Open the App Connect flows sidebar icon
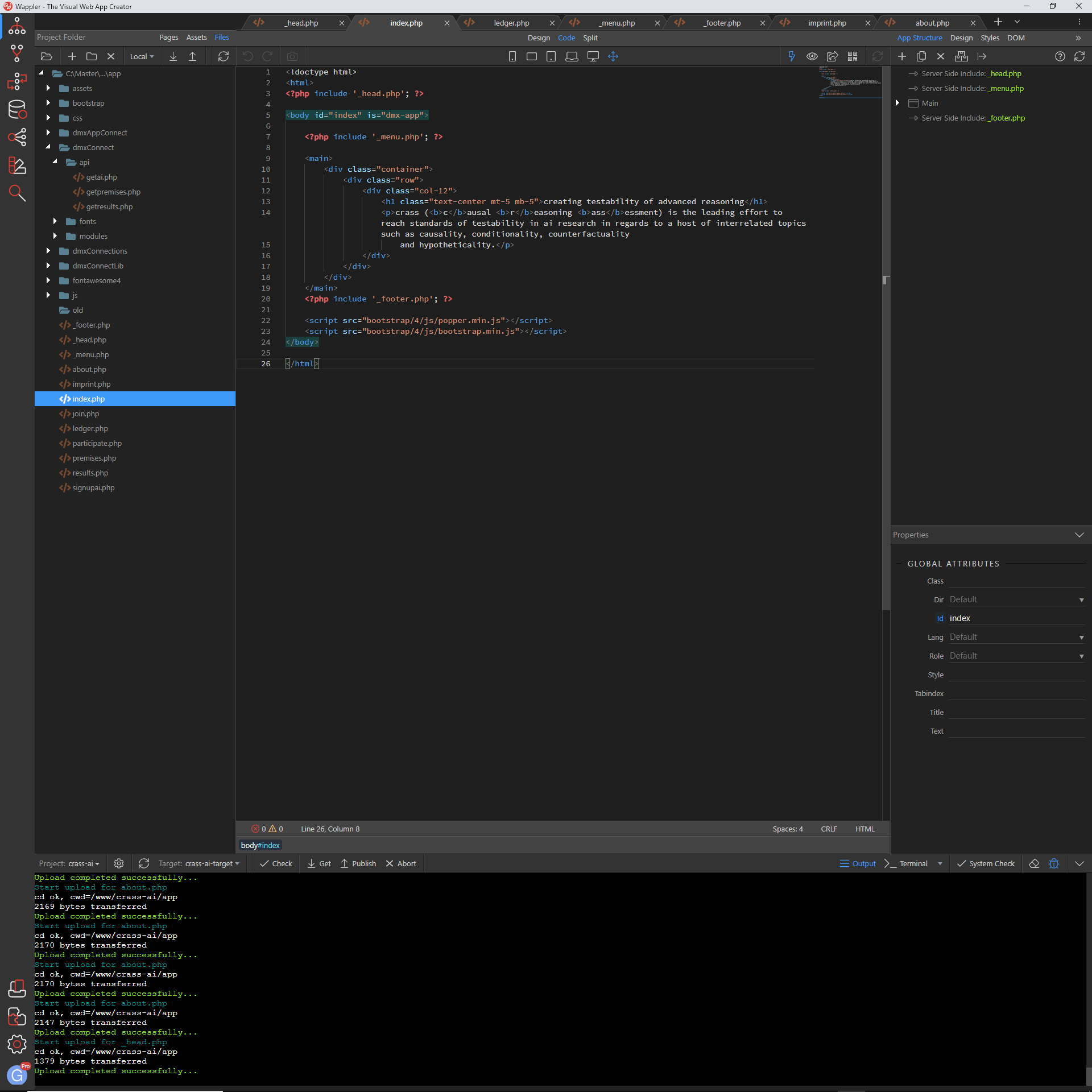 pos(17,137)
